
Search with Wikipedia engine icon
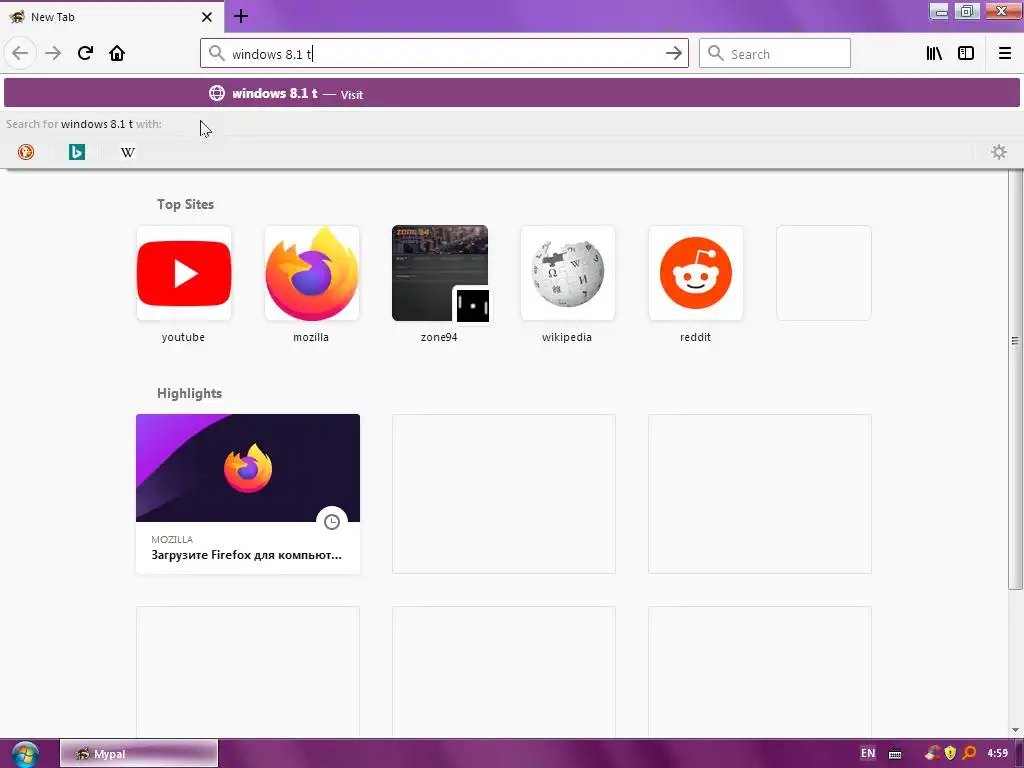(128, 152)
